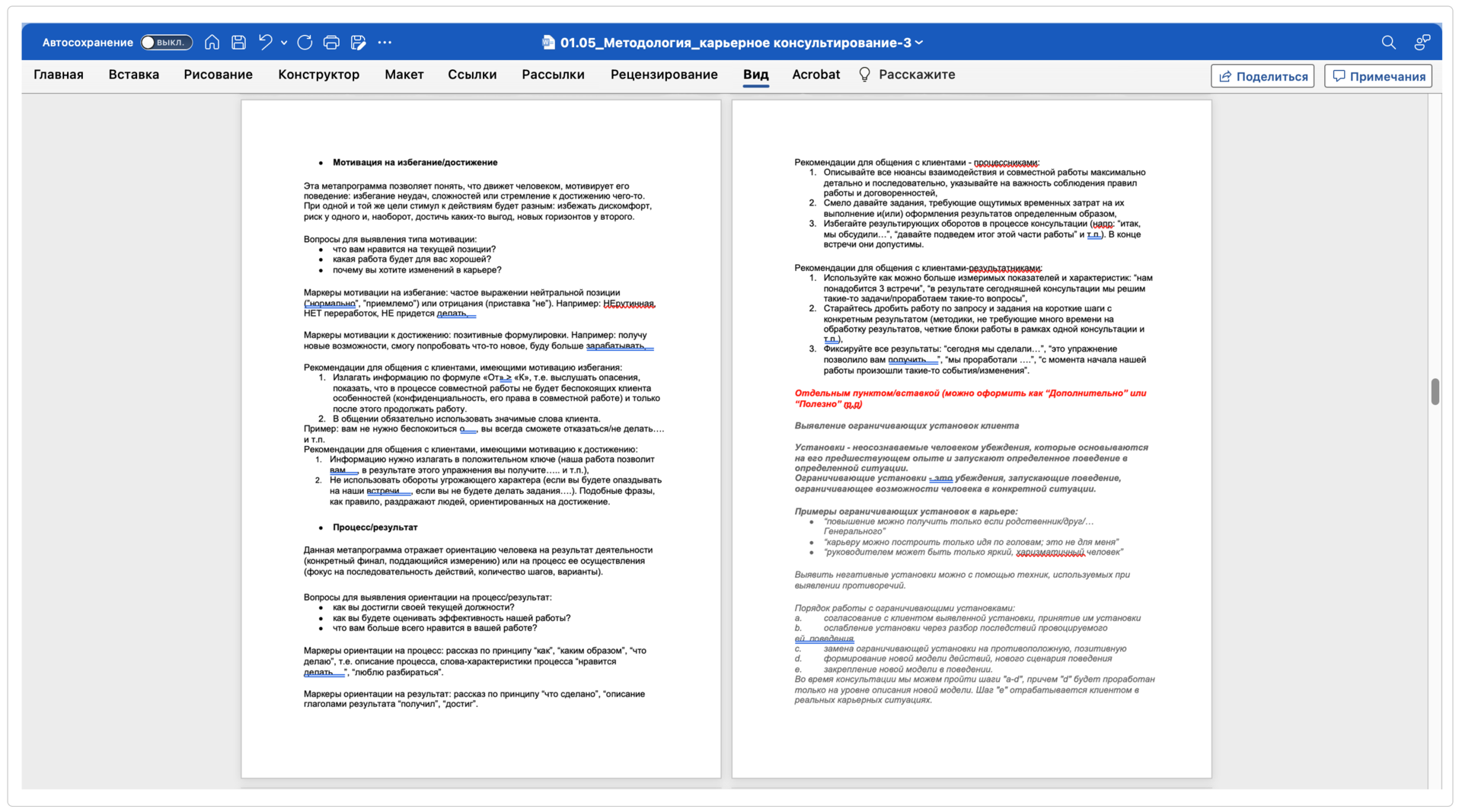Viewport: 1462px width, 812px height.
Task: Click the misspelled word "НЕрутинная"
Action: [628, 304]
